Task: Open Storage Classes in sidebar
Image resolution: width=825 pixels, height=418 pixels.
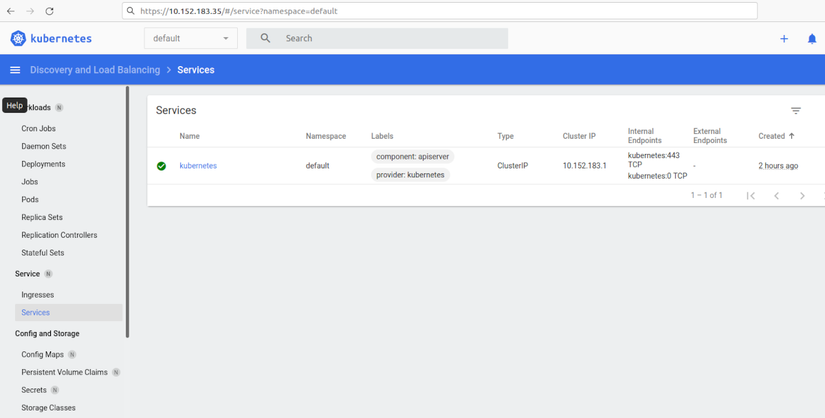Action: tap(48, 408)
